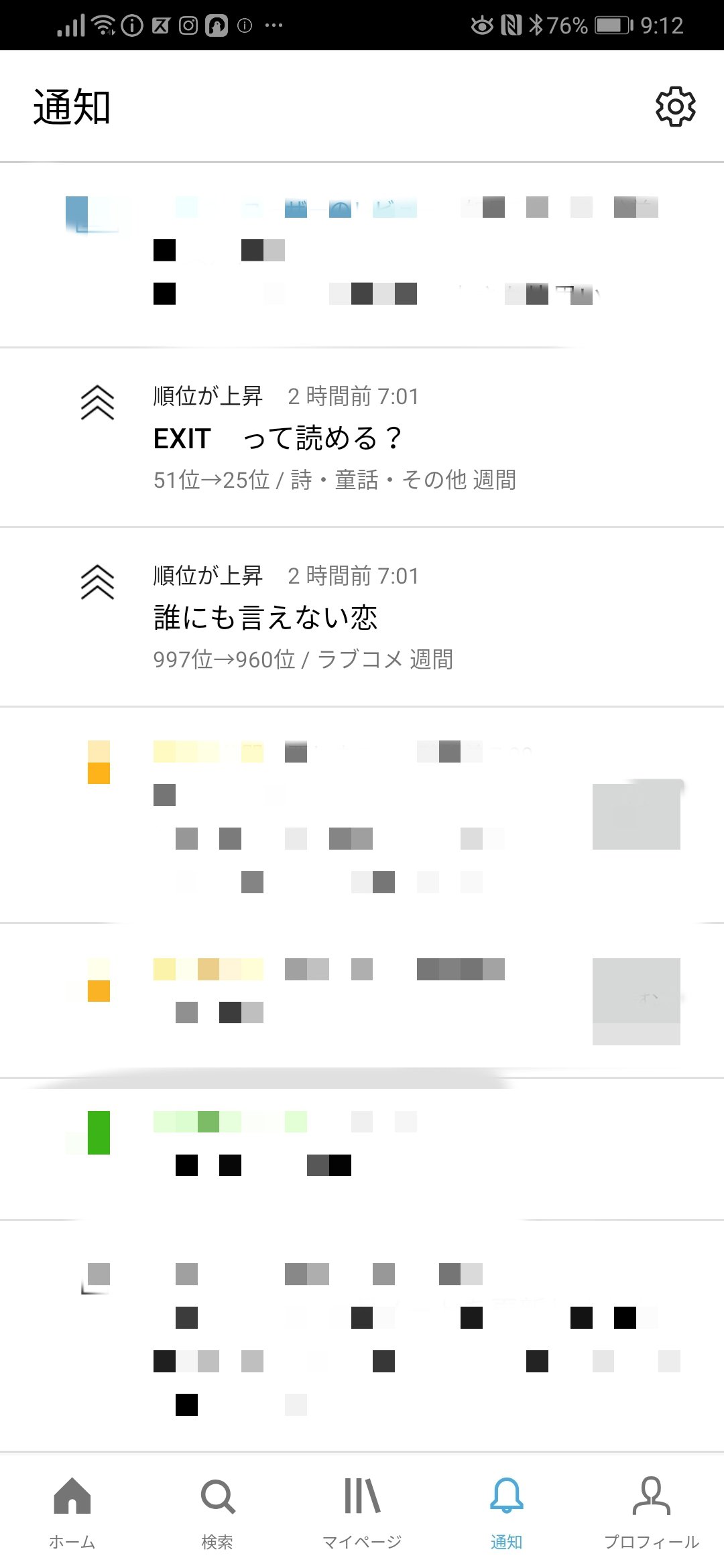Open the second grey thumbnail in notification list
724x1568 pixels.
(x=636, y=1001)
